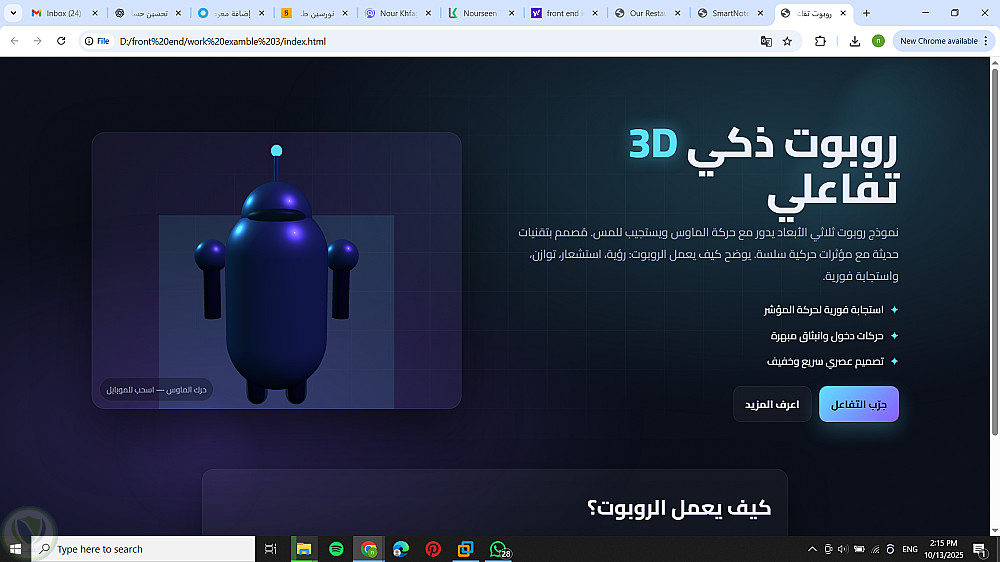The width and height of the screenshot is (1000, 562).
Task: Click the scrollbar down arrow
Action: click(x=994, y=530)
